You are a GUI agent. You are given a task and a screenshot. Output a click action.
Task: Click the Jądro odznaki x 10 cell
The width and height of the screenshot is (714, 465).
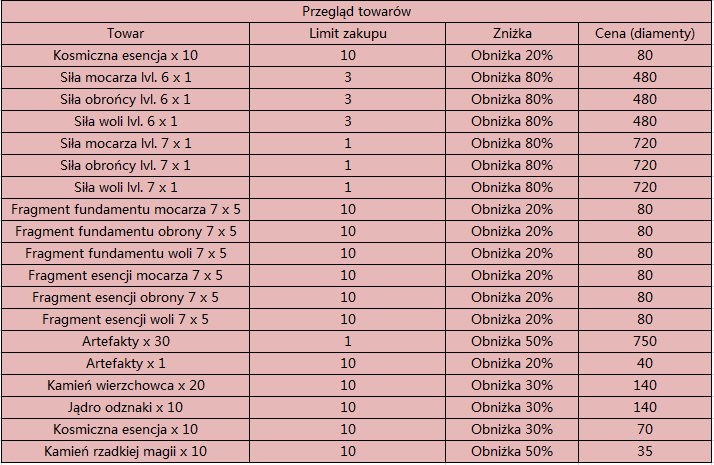pyautogui.click(x=126, y=407)
